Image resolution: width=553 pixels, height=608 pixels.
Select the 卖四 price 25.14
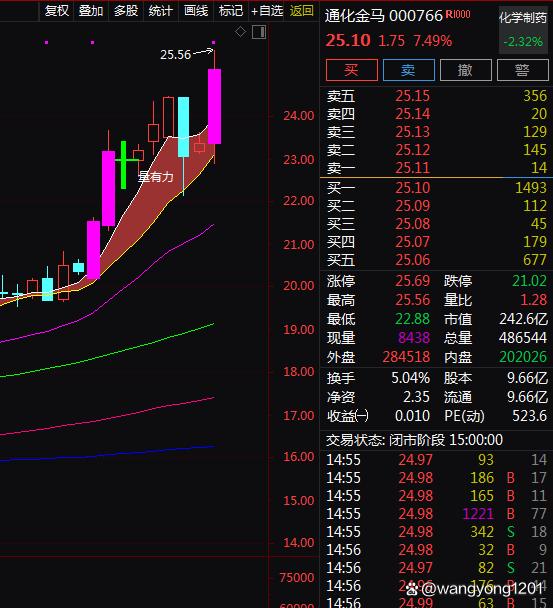click(x=412, y=114)
